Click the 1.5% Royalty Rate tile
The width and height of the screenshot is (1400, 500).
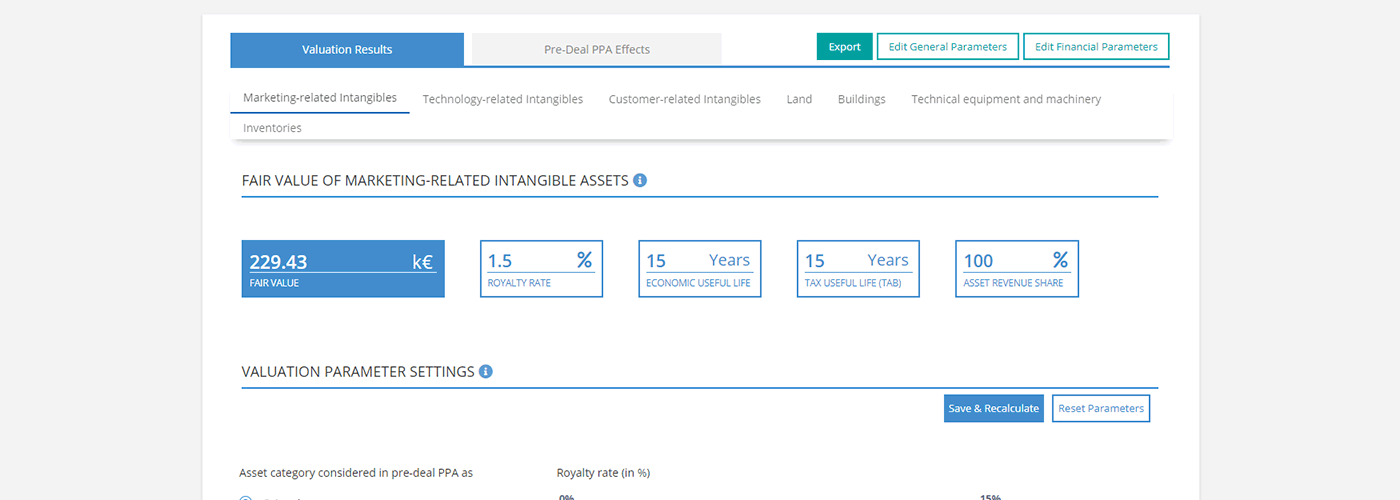click(x=541, y=269)
